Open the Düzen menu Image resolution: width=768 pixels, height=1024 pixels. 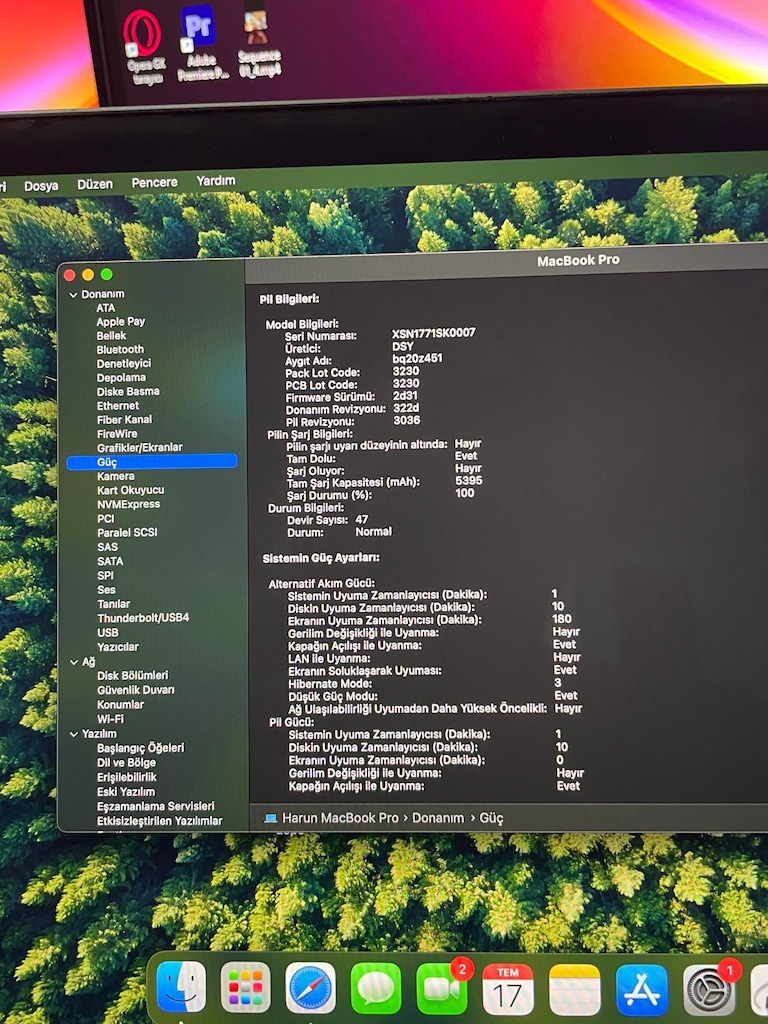pos(95,184)
